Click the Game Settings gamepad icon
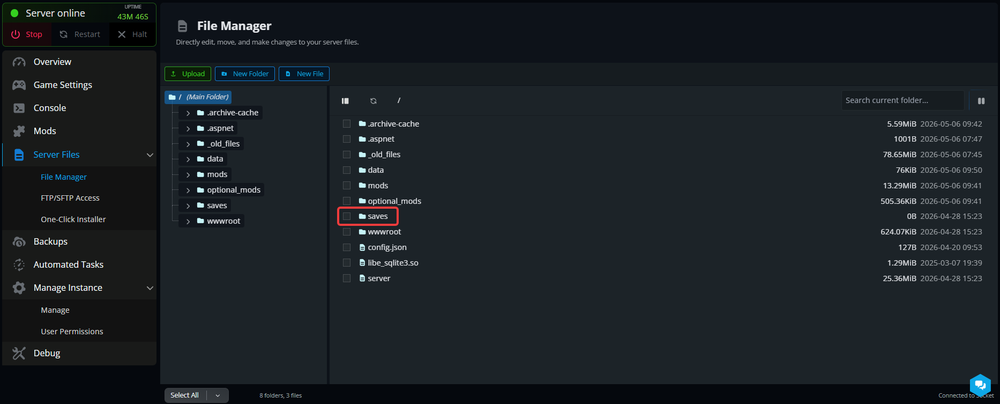This screenshot has height=404, width=1000. (x=19, y=85)
